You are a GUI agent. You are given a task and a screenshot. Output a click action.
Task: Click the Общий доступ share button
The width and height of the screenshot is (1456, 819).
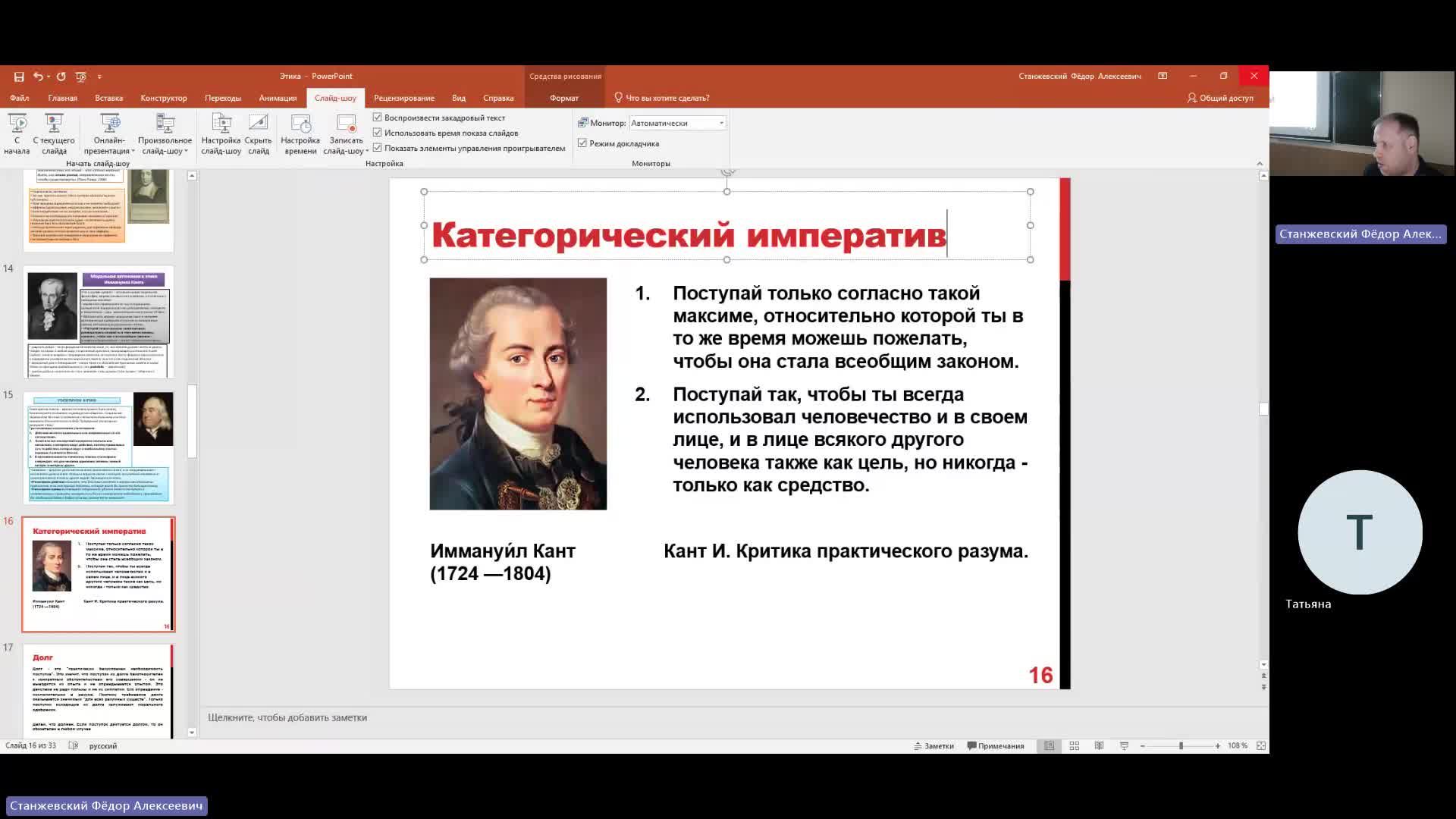pos(1220,98)
